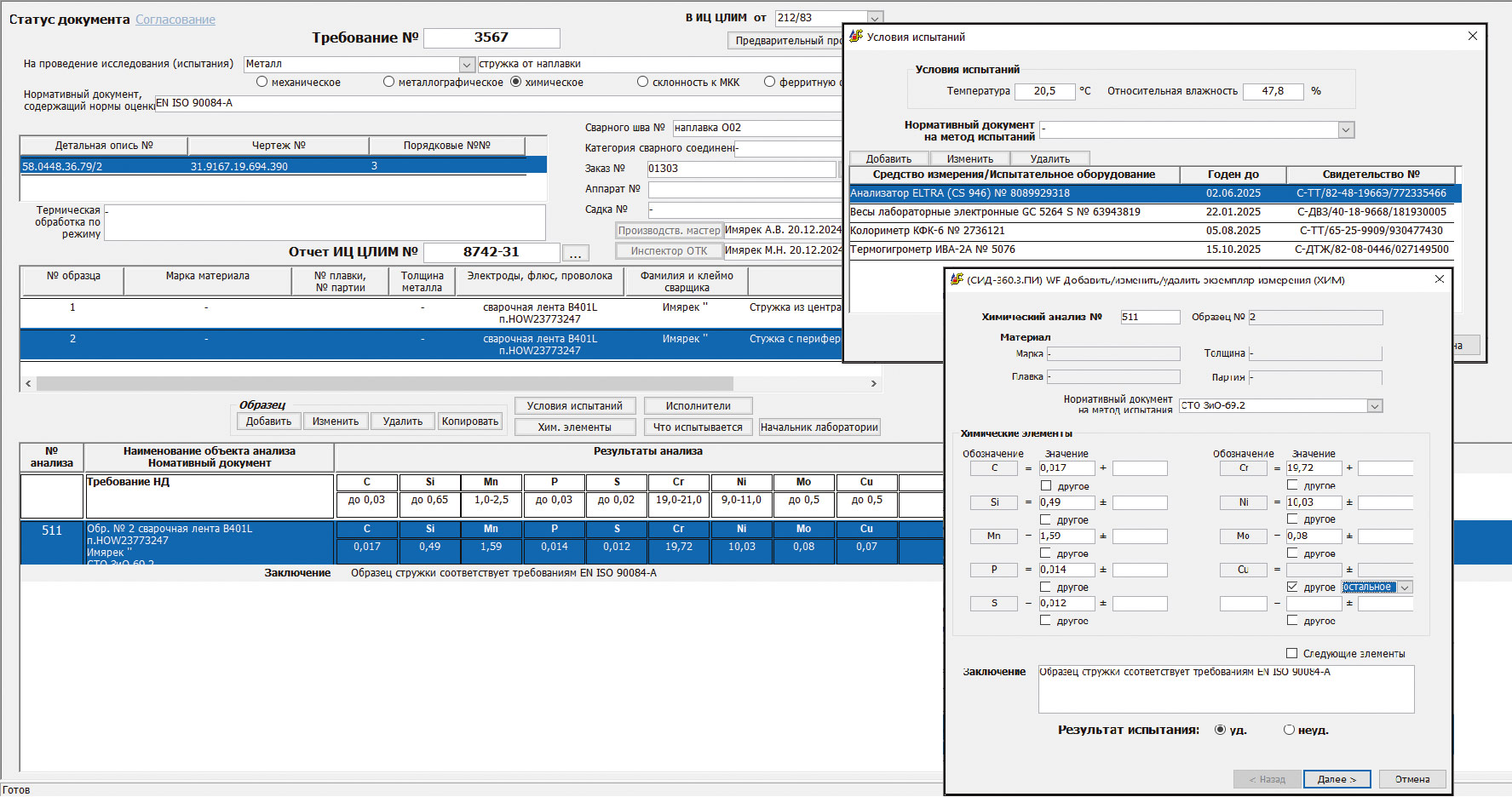The width and height of the screenshot is (1512, 797).
Task: Click the Температура input field
Action: click(1044, 91)
